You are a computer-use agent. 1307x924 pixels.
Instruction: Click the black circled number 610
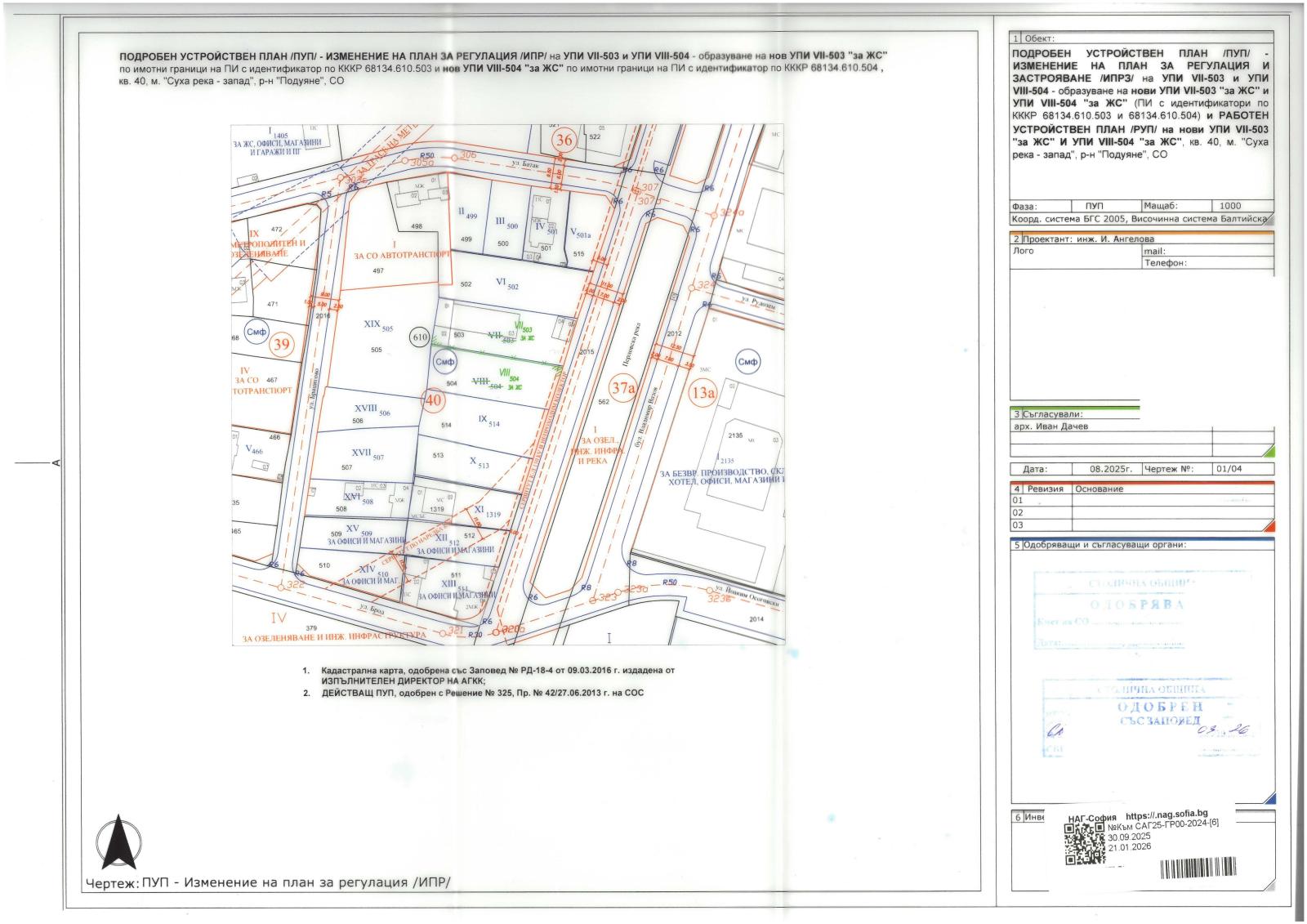(x=420, y=337)
